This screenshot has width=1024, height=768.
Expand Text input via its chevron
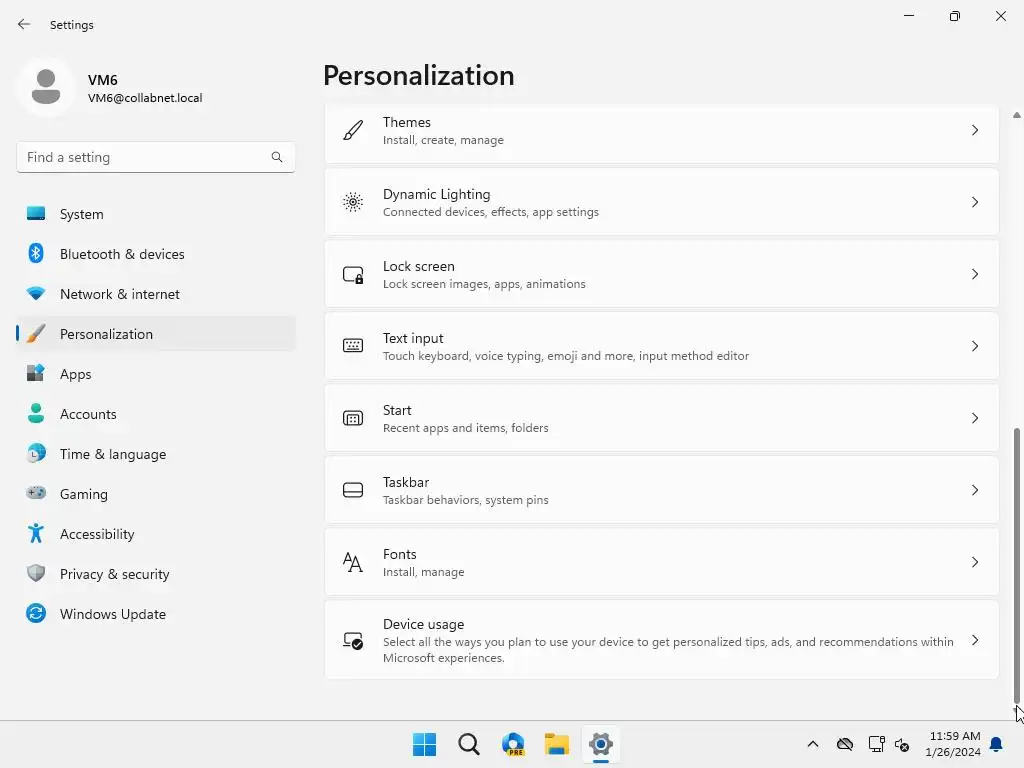(x=974, y=345)
